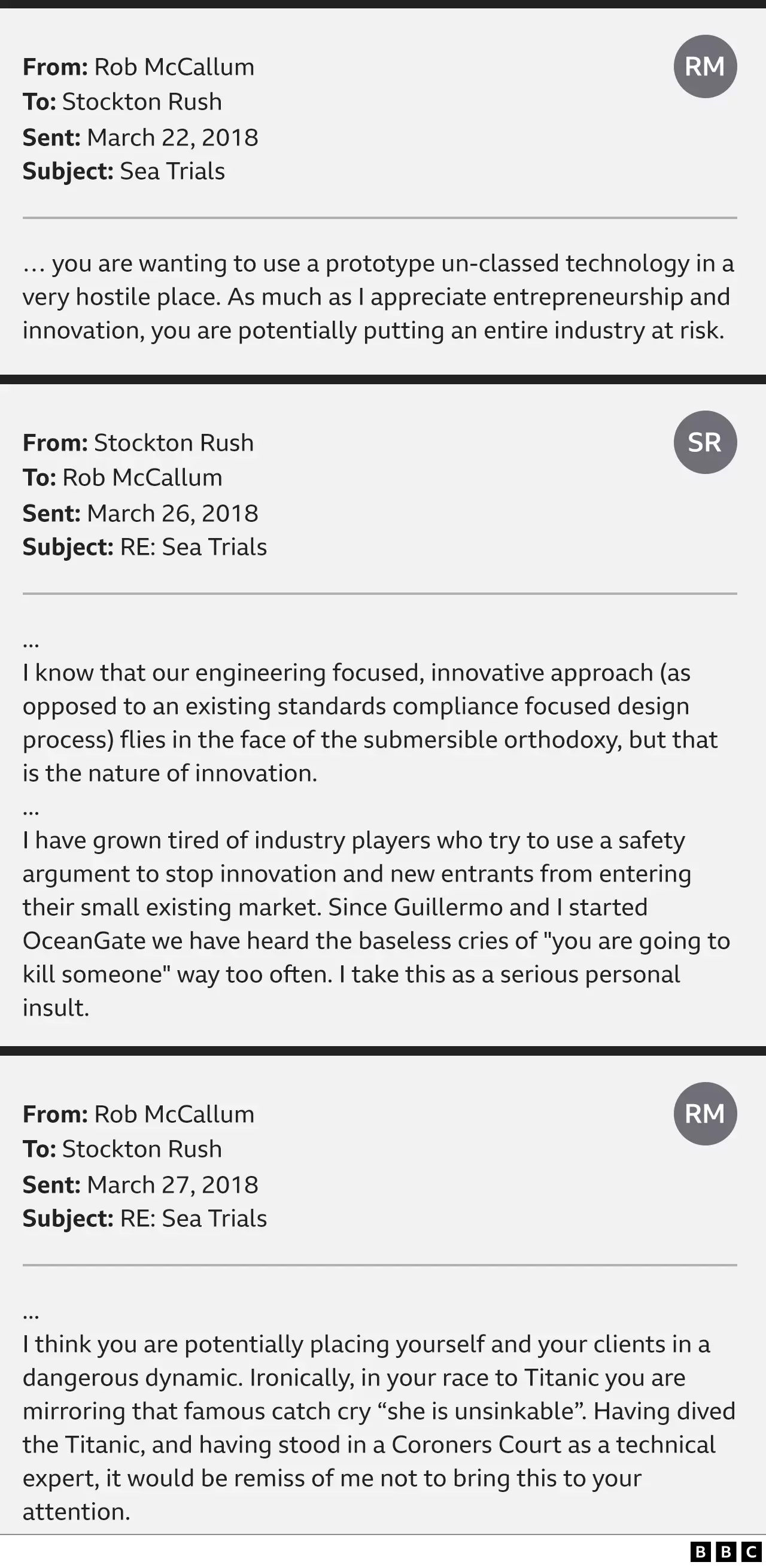
Task: Click recipient Stockton Rush in the third email
Action: tap(142, 1149)
